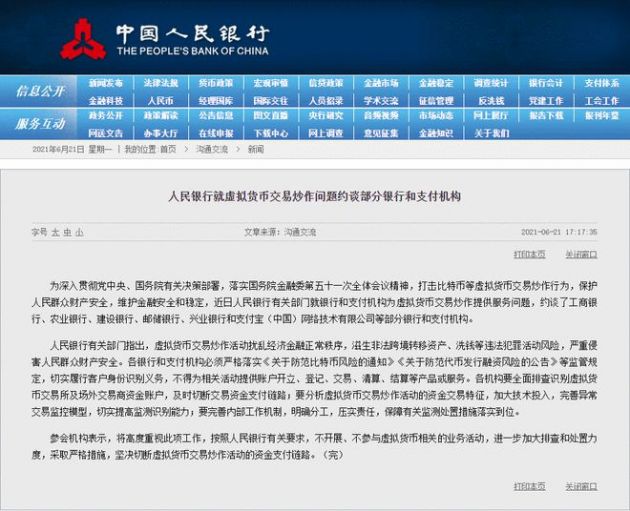Select 宏观审慎 in the navigation
Image resolution: width=630 pixels, height=511 pixels.
pos(271,83)
